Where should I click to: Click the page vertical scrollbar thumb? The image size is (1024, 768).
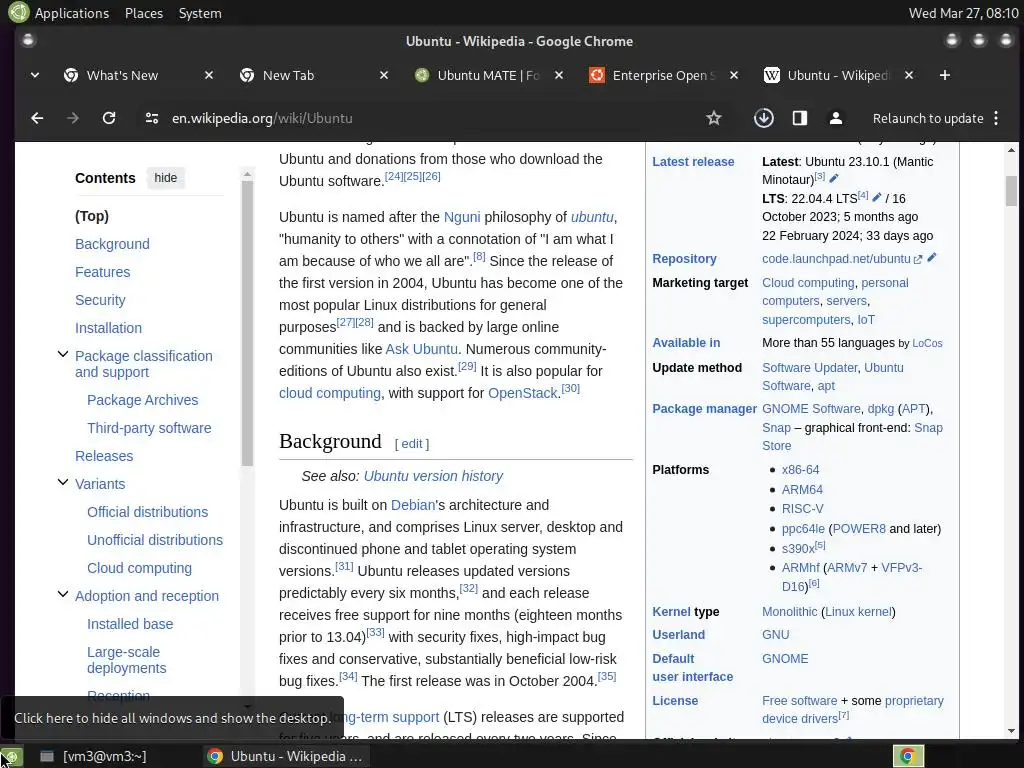coord(1011,191)
